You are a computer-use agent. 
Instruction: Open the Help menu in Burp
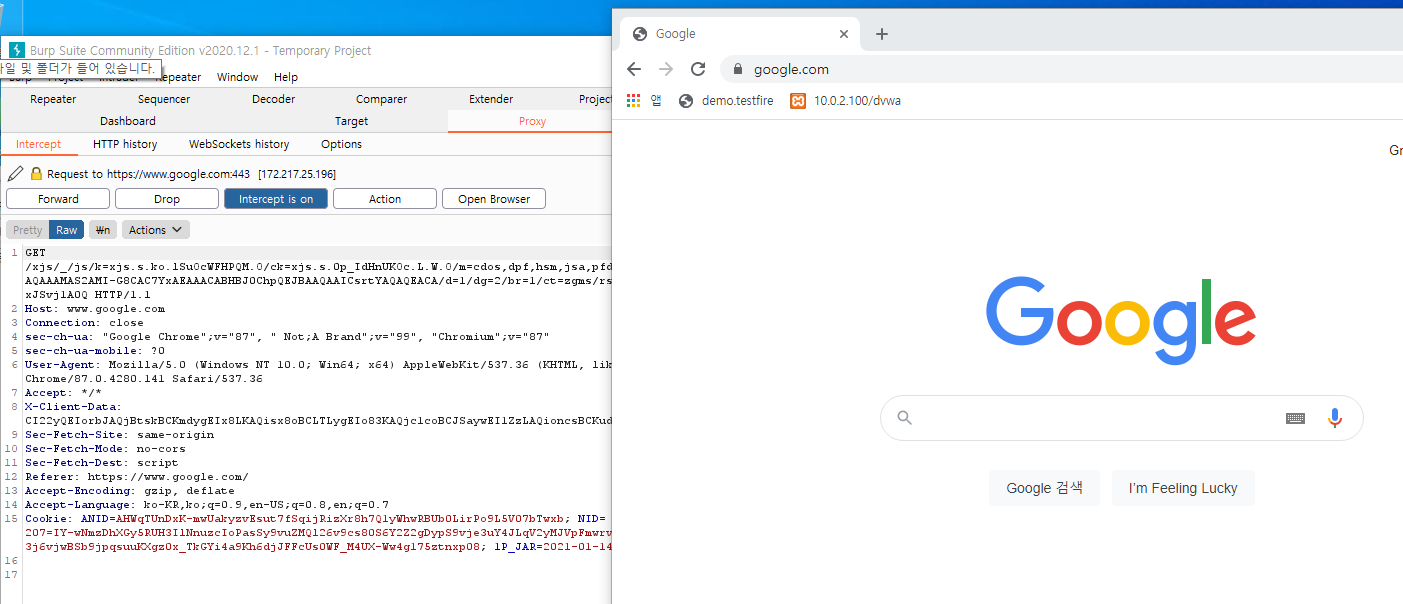coord(286,77)
